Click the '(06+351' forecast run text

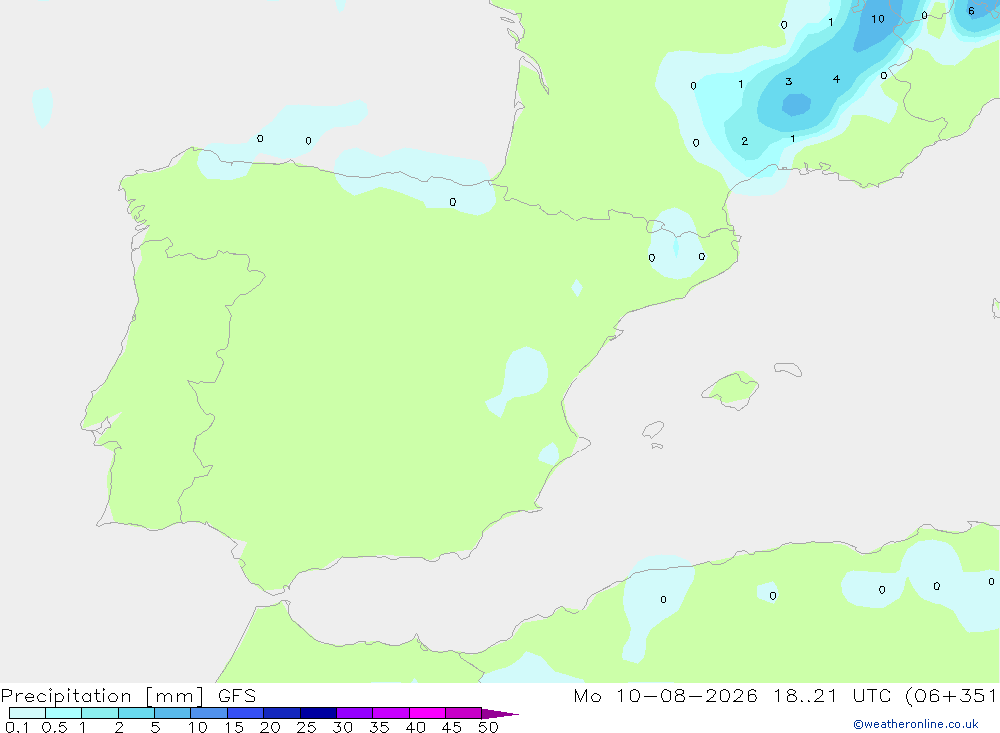952,696
